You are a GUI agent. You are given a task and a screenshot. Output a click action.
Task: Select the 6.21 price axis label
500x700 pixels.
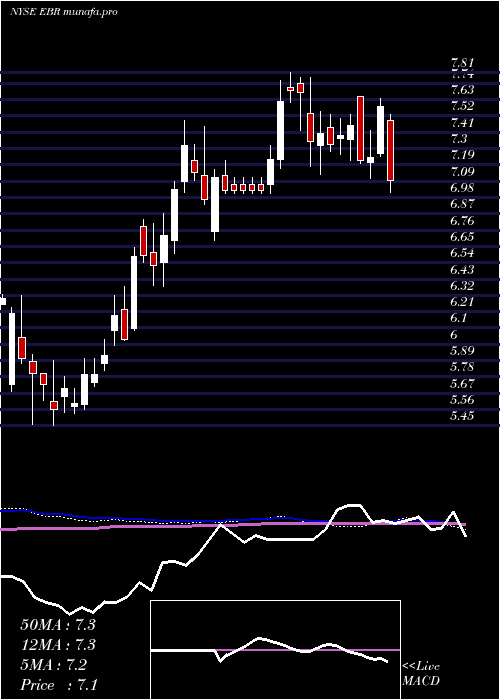tap(462, 303)
